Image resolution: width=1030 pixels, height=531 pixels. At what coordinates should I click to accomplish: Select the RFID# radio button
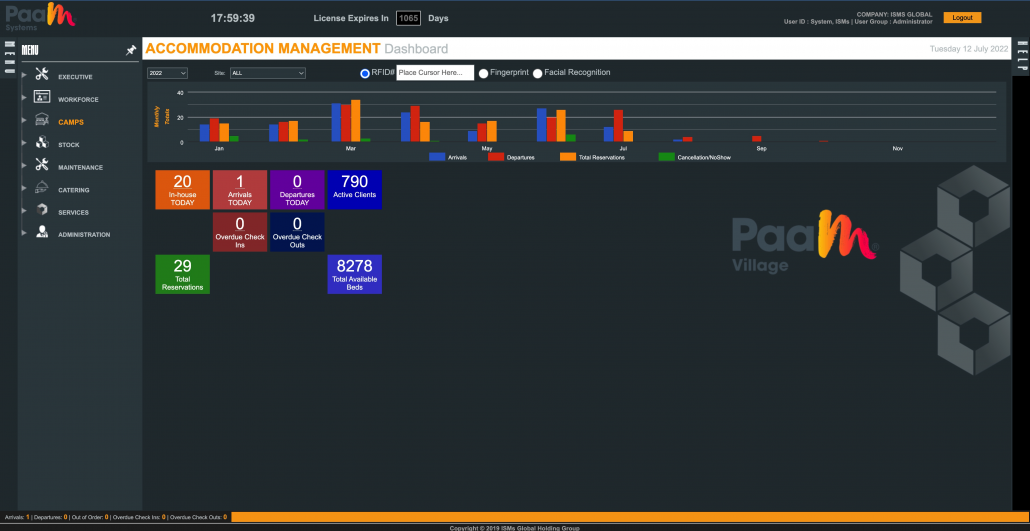(365, 74)
